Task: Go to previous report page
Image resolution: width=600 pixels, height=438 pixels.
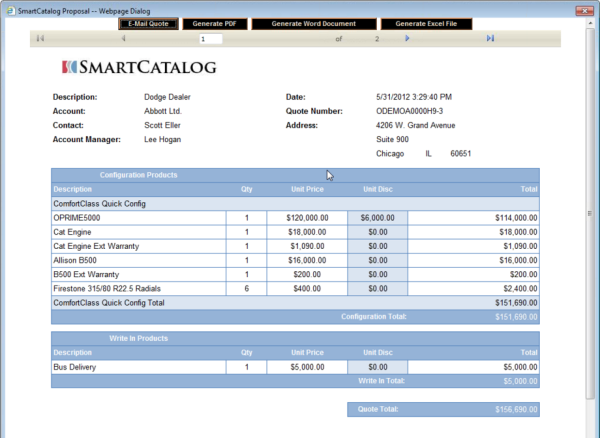Action: point(123,39)
